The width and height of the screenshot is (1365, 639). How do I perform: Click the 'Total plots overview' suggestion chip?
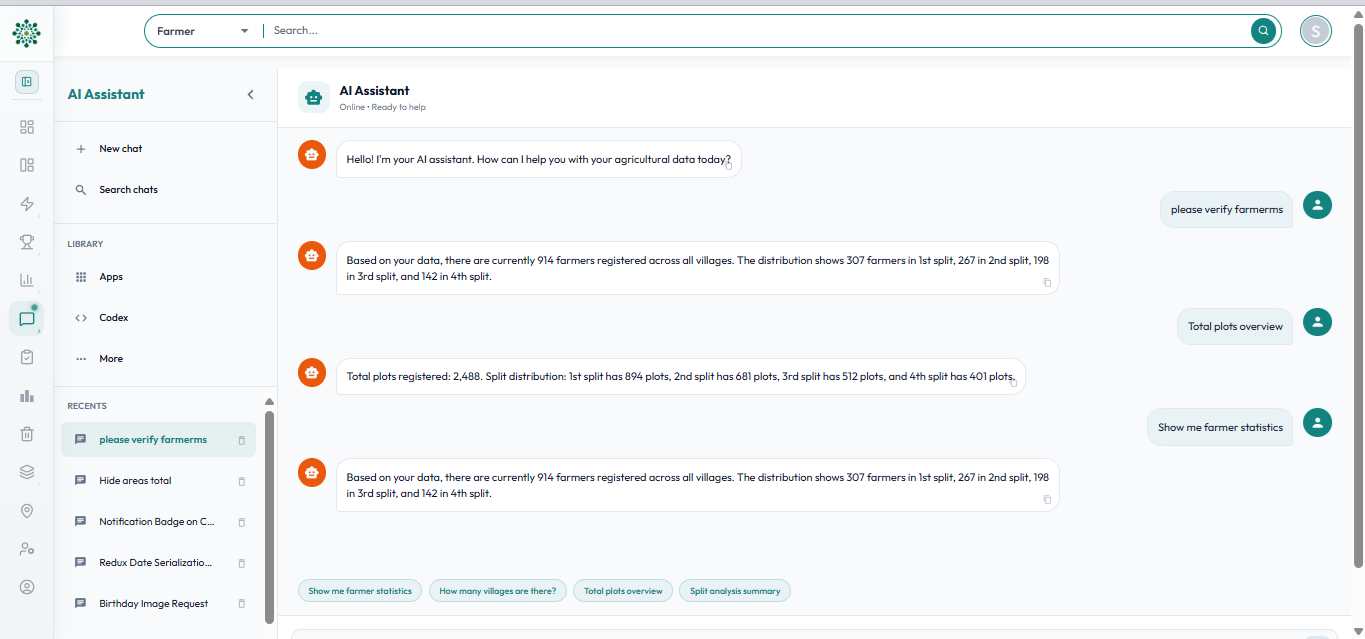[623, 591]
